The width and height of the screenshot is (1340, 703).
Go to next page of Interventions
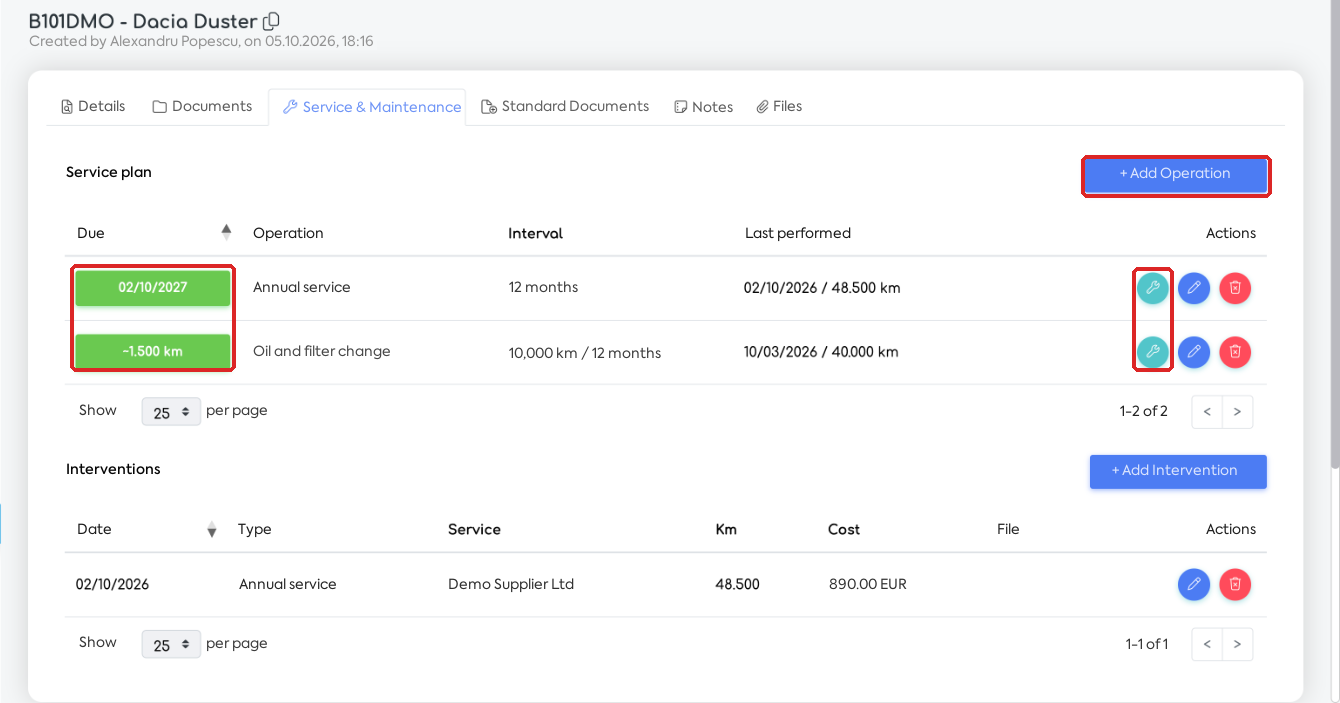click(x=1238, y=644)
